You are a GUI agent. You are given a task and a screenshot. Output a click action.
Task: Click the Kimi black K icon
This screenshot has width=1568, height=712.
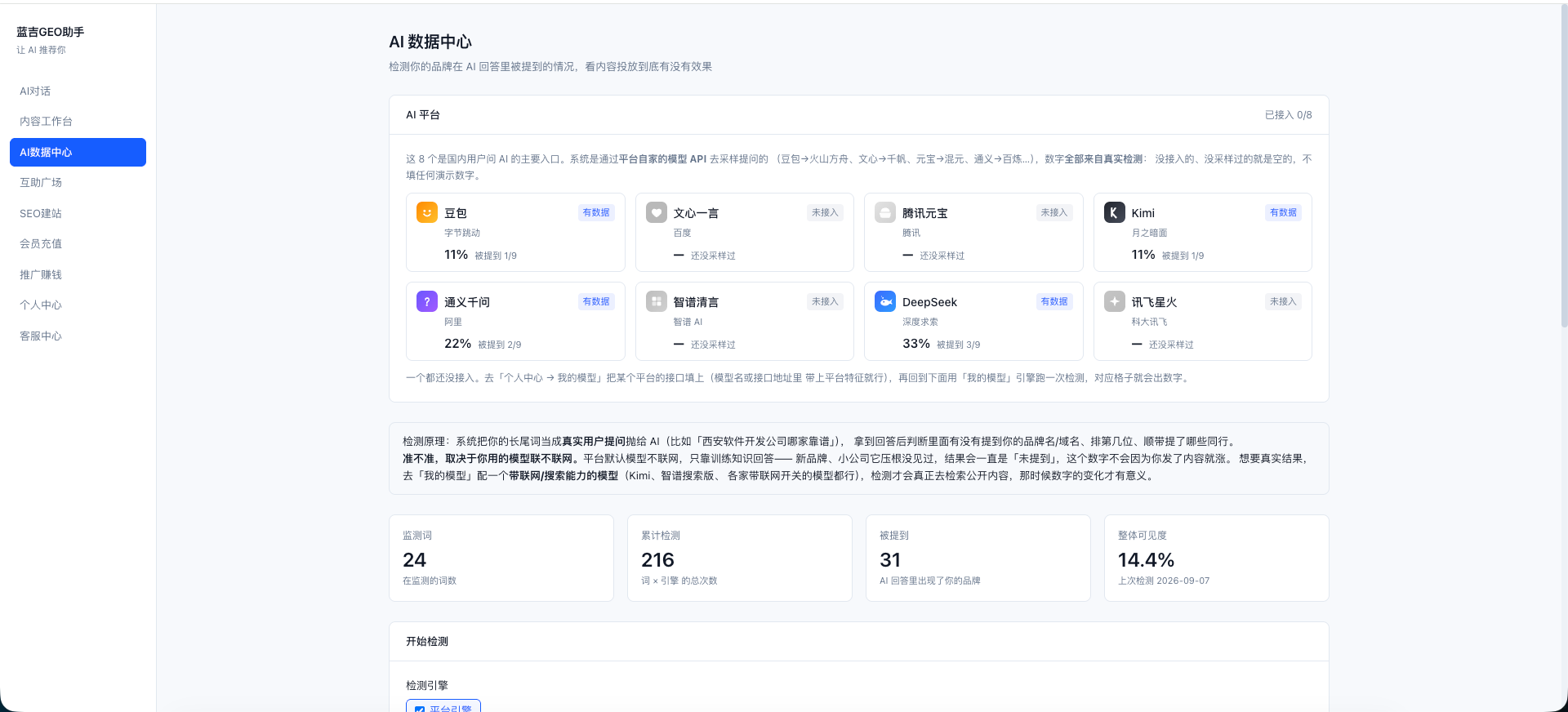click(x=1115, y=212)
